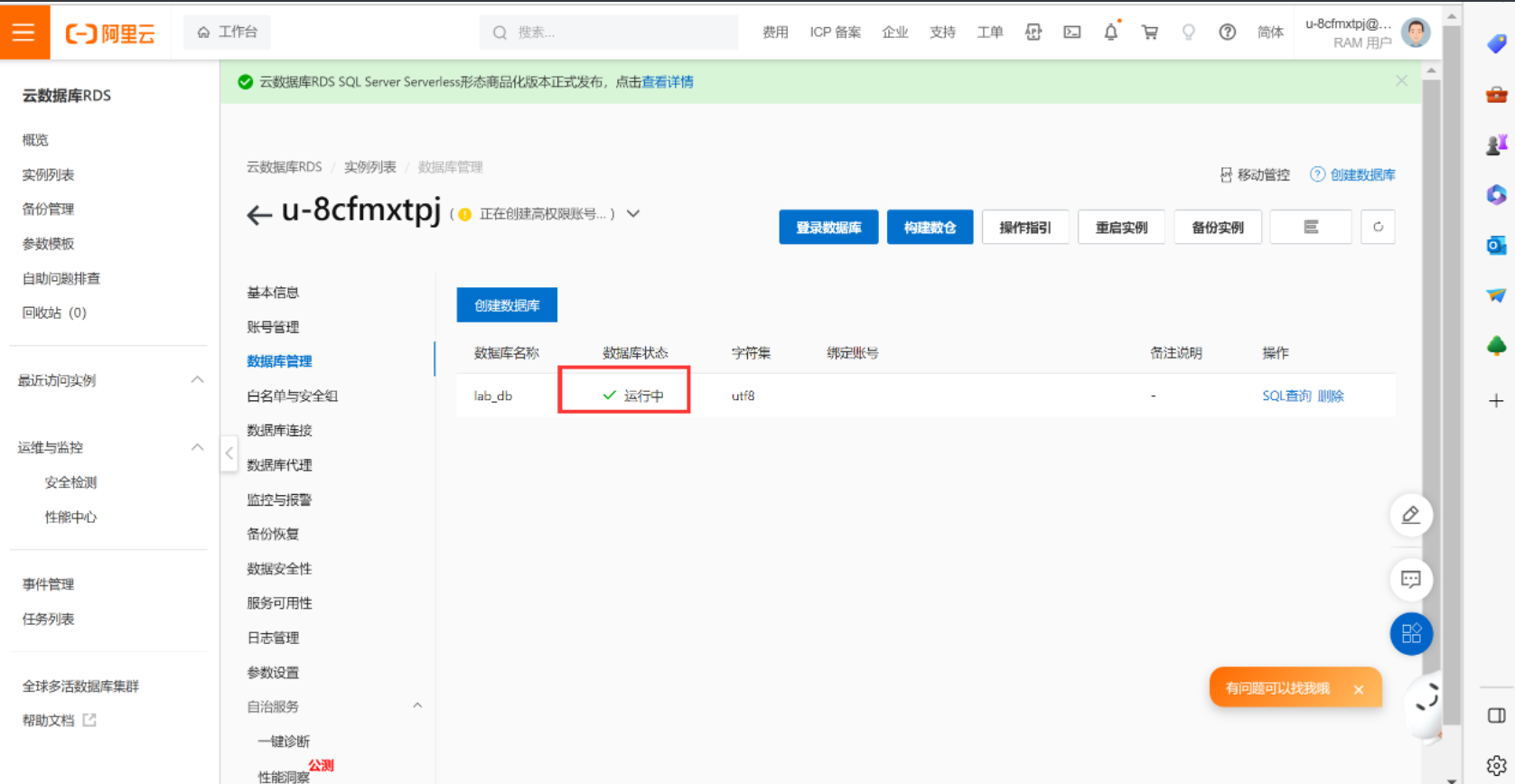Collapse the 最近访问实例 section
The width and height of the screenshot is (1515, 784).
(197, 380)
